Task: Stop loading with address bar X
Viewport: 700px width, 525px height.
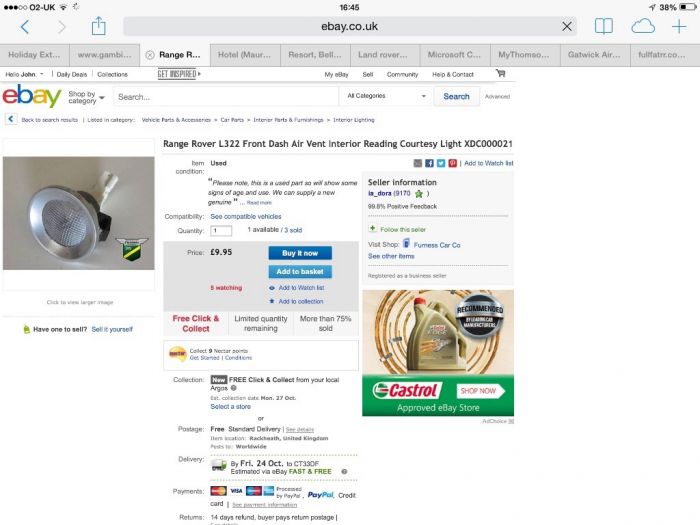Action: [x=567, y=27]
